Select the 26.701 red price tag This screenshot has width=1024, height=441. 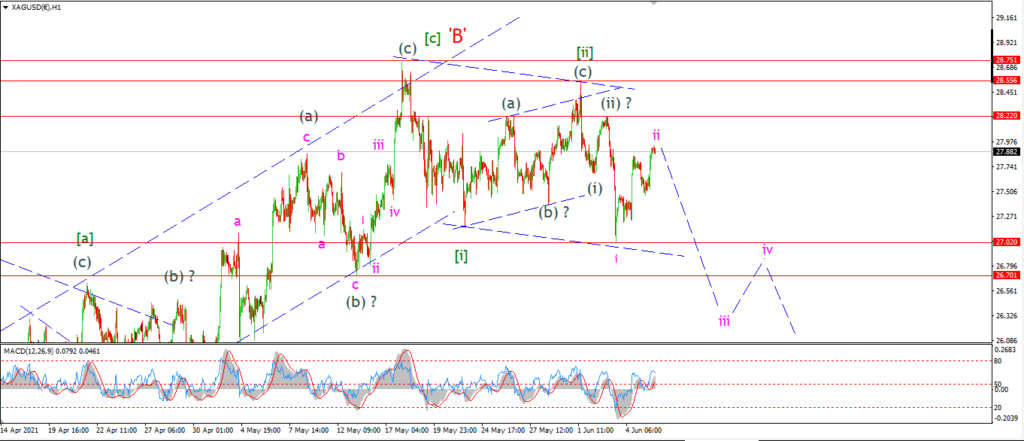point(1004,275)
